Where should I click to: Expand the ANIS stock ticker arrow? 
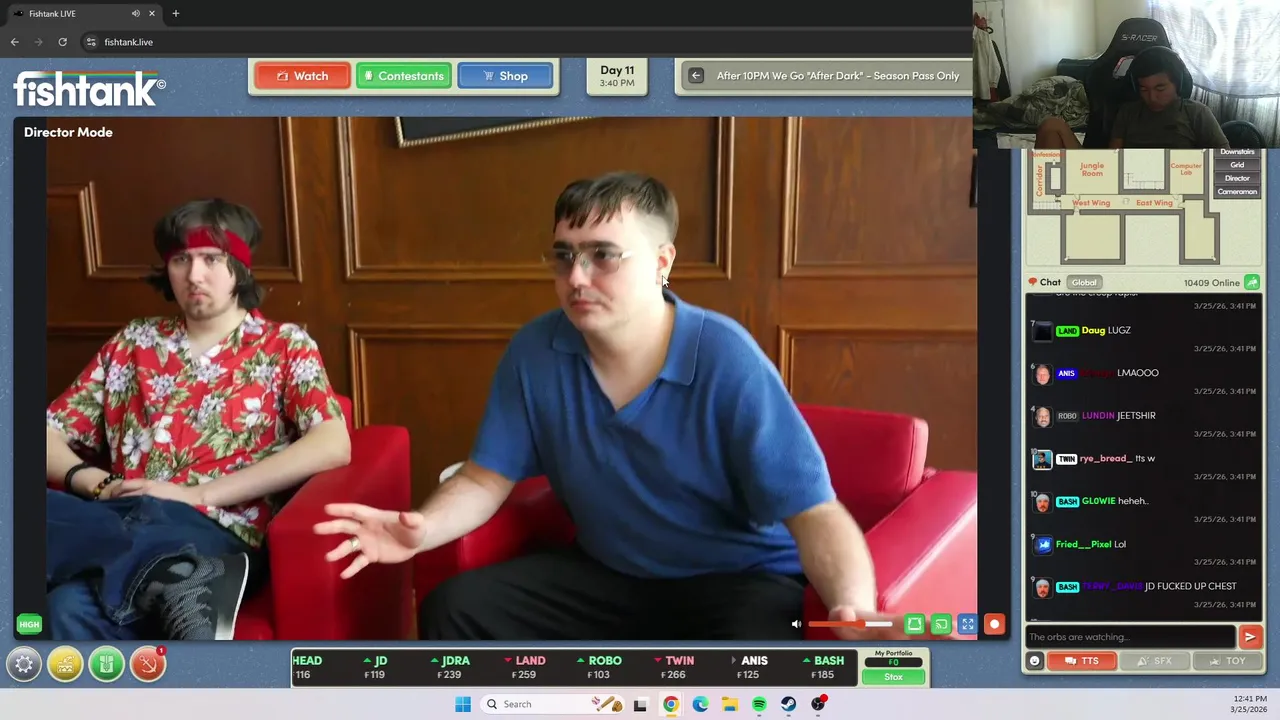734,661
